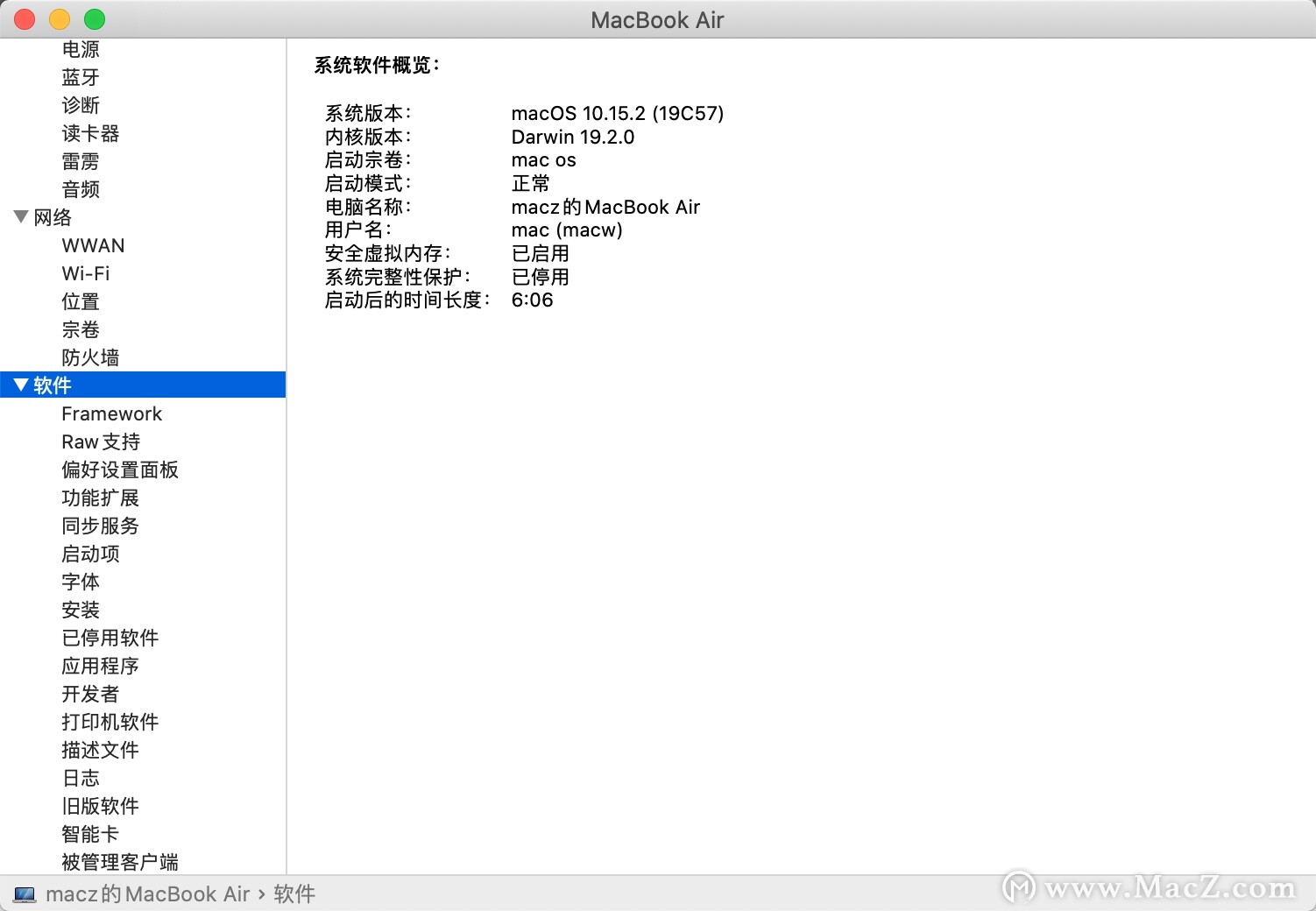Open the 开发者 entry
This screenshot has width=1316, height=911.
pyautogui.click(x=90, y=694)
